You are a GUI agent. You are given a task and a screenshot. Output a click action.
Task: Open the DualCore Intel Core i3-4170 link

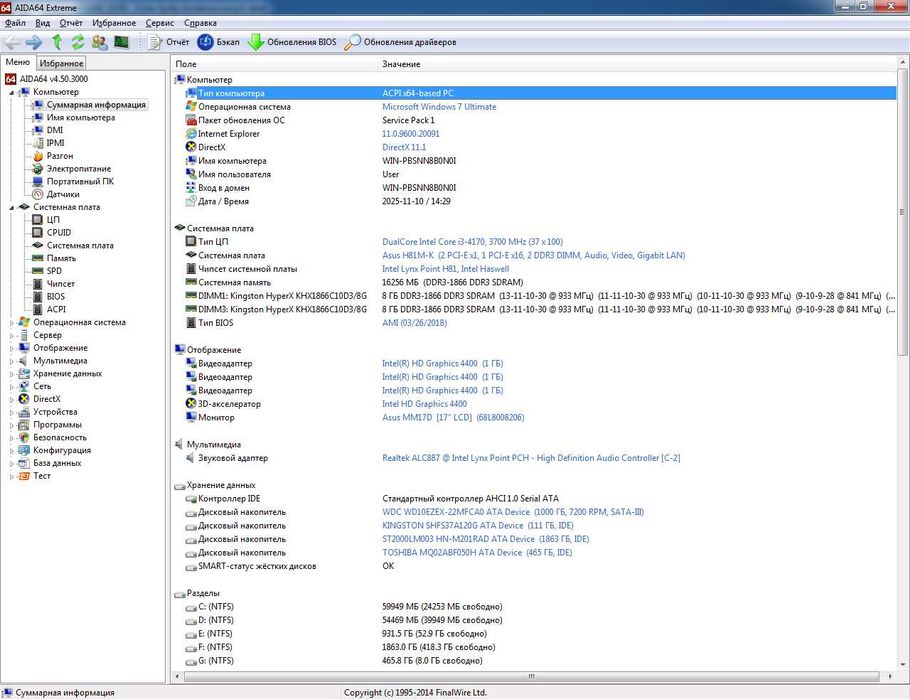(472, 241)
